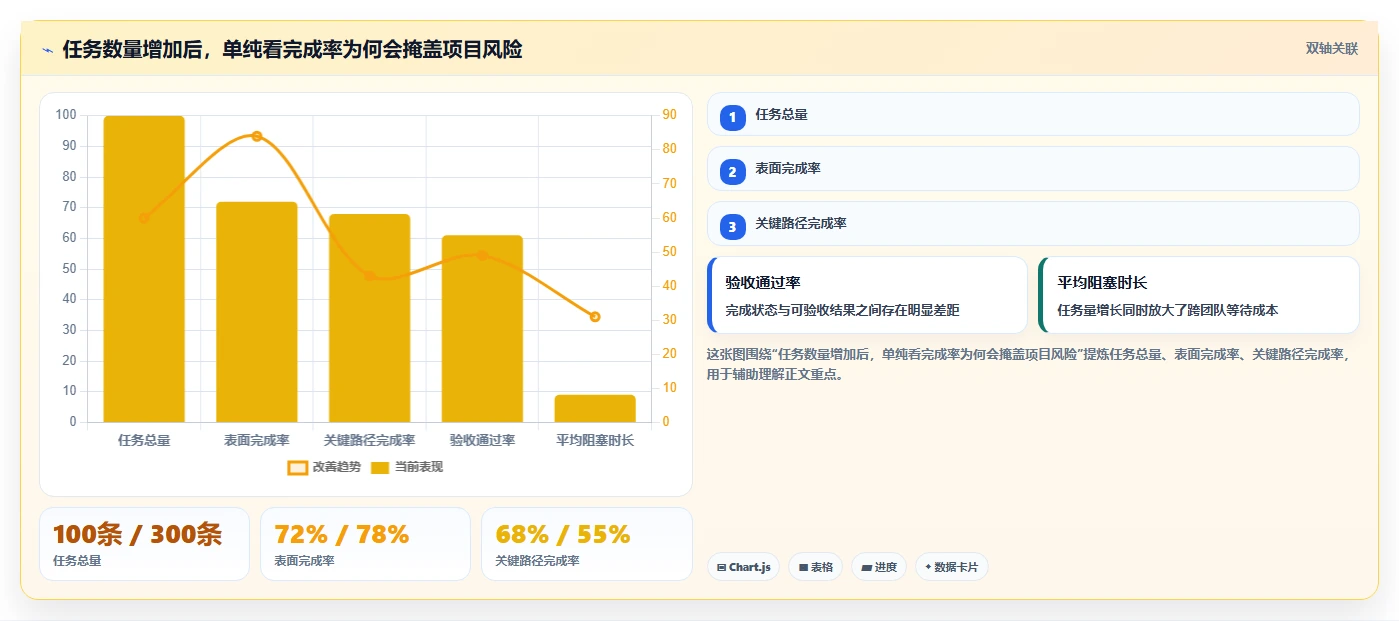Open the 平均阻塞时长 info card
The height and width of the screenshot is (621, 1399).
click(x=1199, y=295)
